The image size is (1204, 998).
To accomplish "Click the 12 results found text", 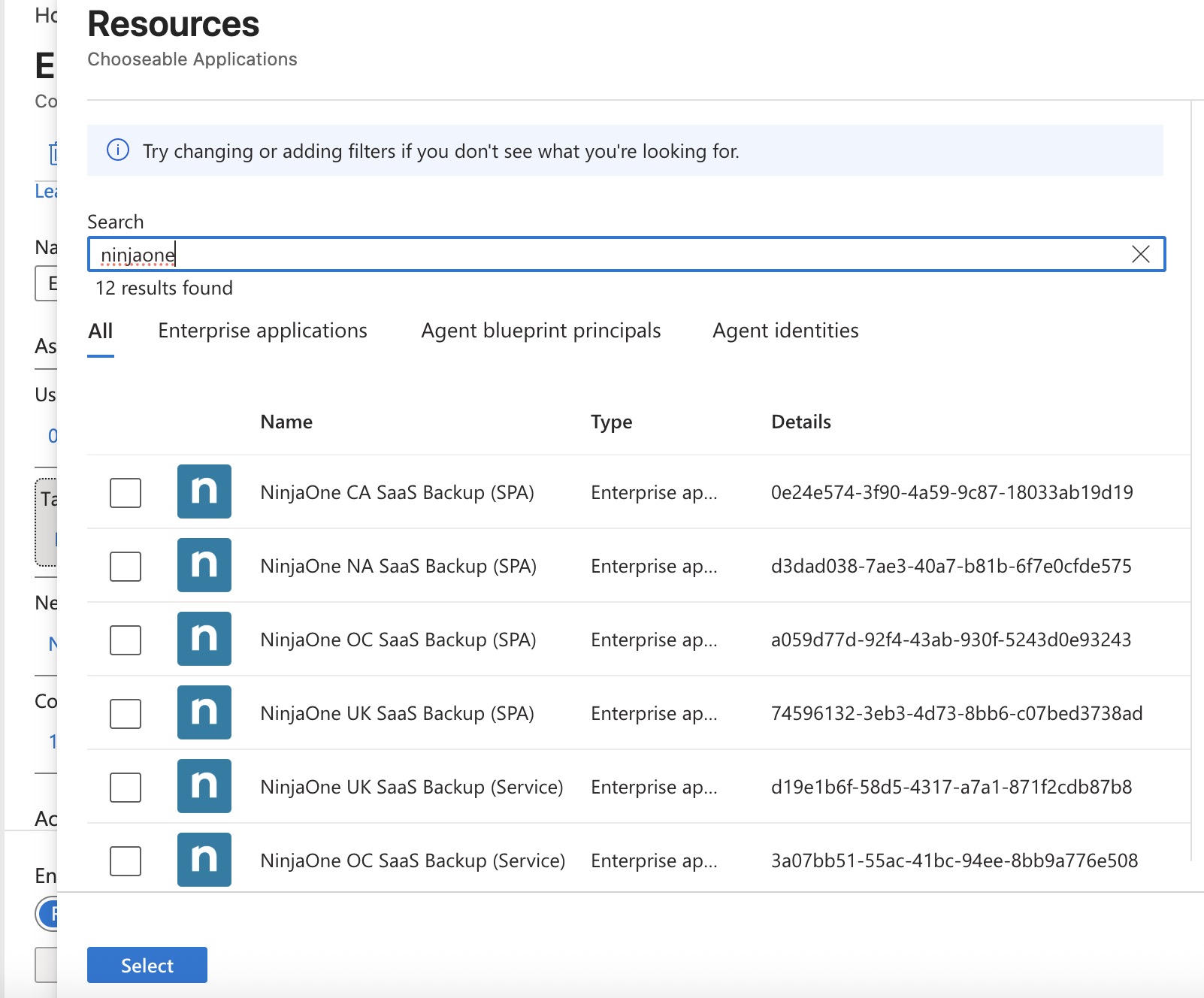I will (164, 288).
